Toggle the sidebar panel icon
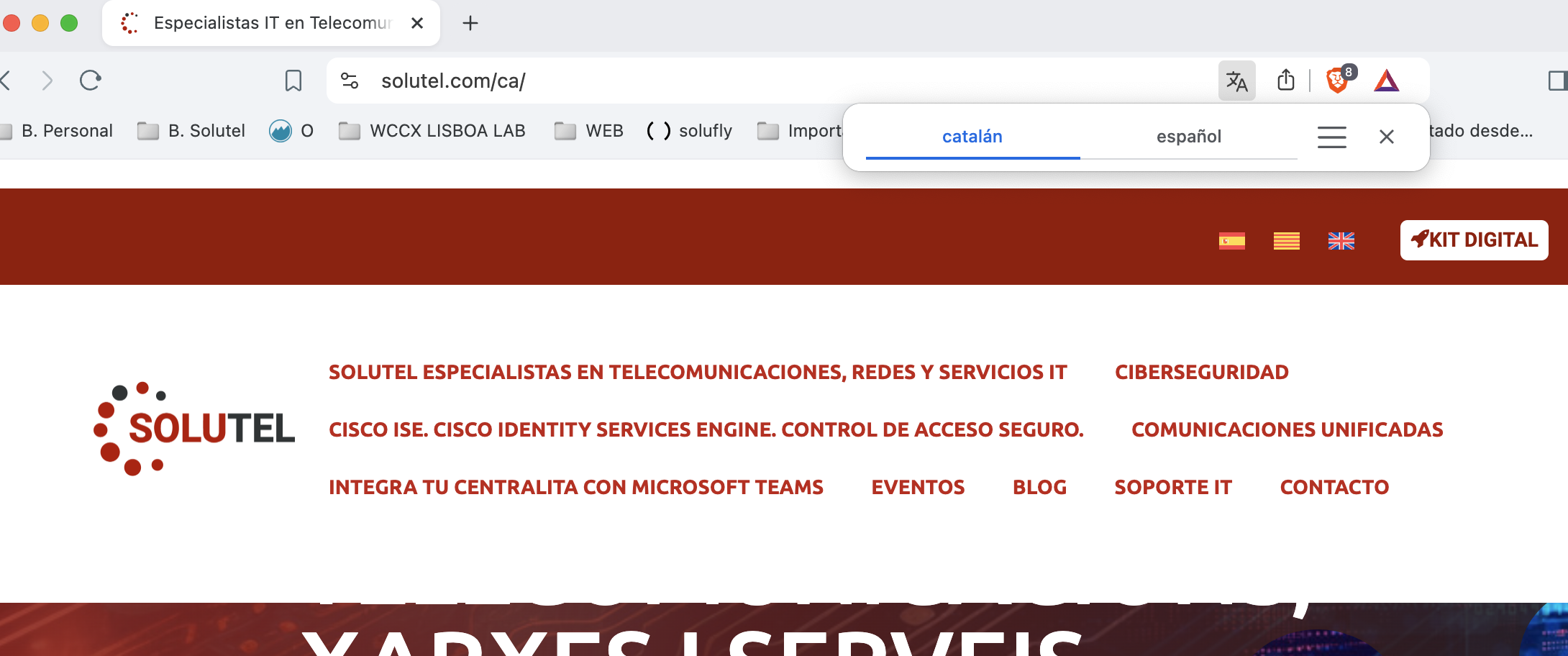 (x=1558, y=81)
